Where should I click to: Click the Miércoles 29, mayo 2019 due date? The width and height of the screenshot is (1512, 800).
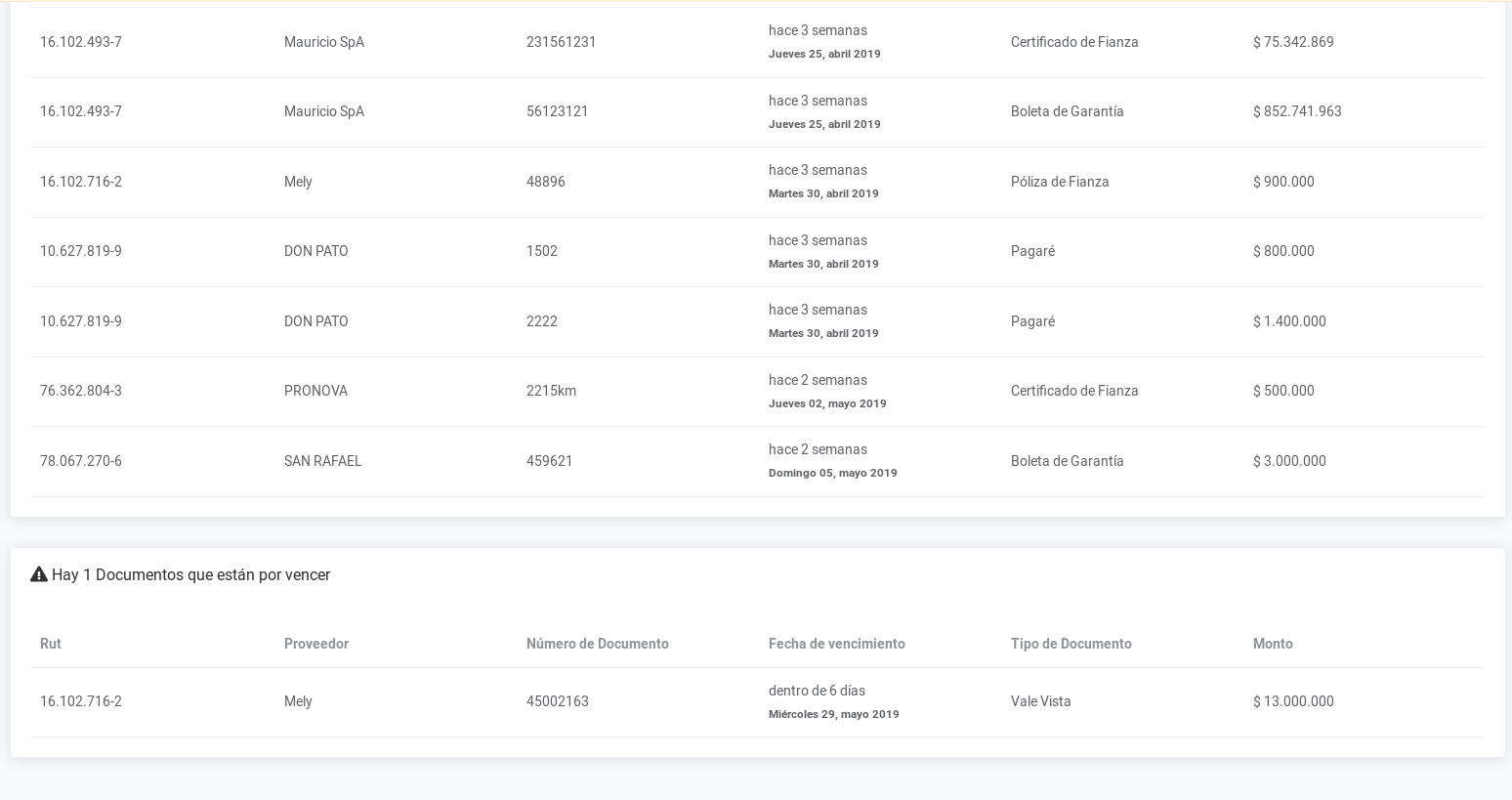(833, 714)
